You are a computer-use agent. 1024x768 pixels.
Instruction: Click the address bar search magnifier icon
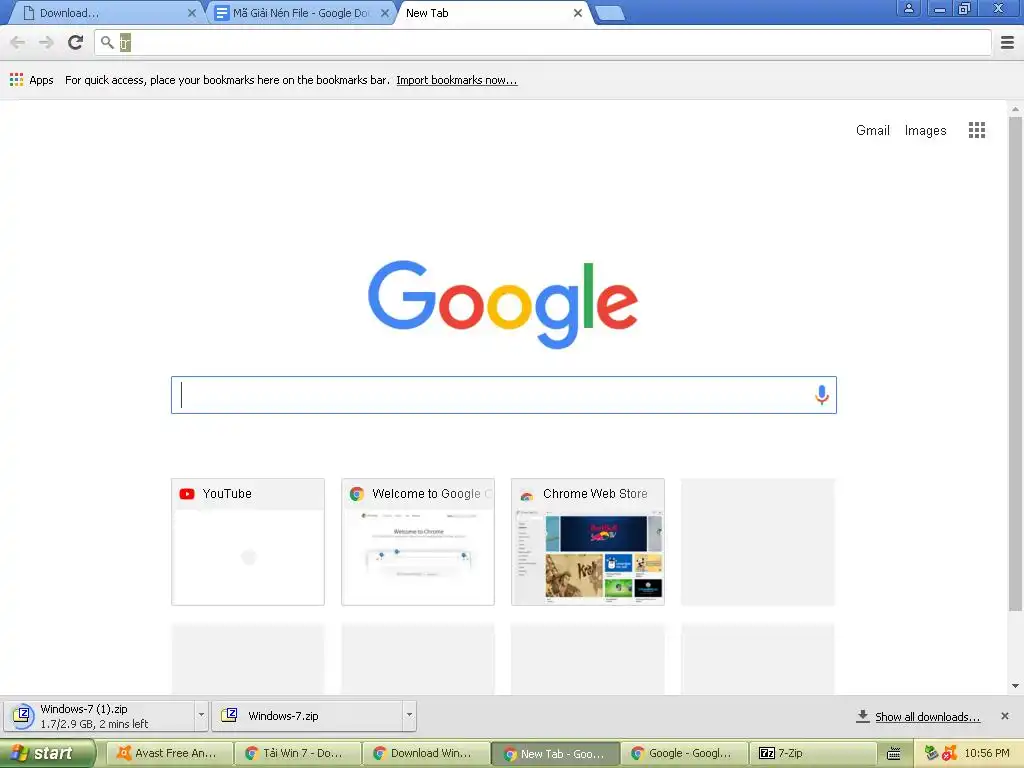(107, 42)
